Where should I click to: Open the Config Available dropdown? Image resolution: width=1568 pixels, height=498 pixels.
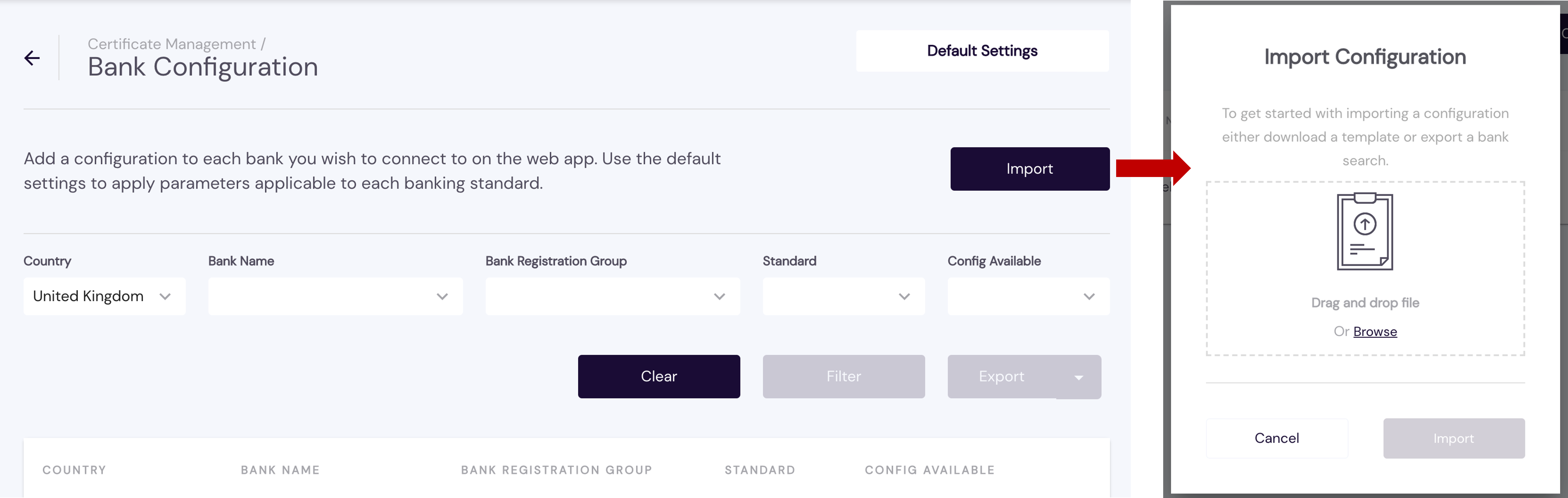pos(1028,297)
